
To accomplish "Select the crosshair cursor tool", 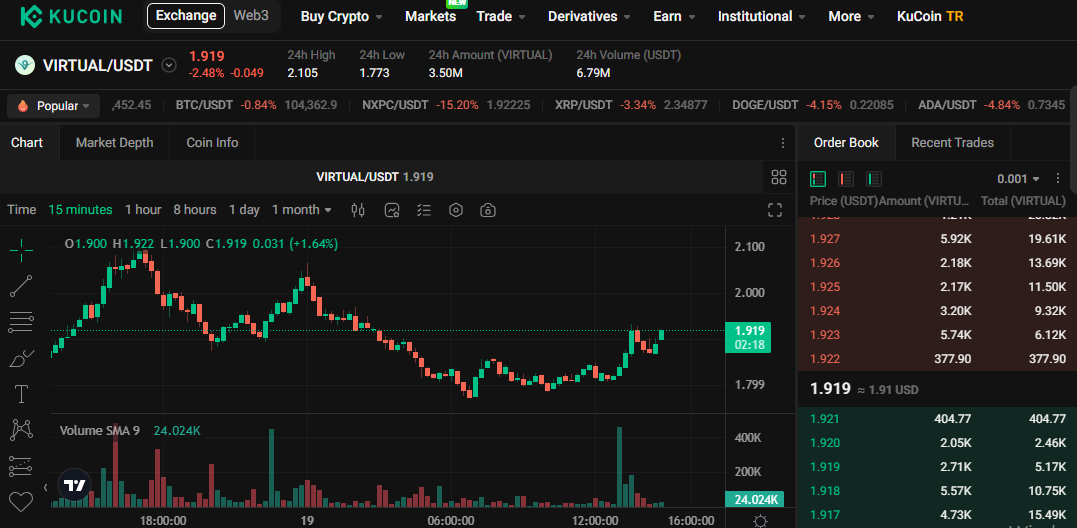I will 21,251.
